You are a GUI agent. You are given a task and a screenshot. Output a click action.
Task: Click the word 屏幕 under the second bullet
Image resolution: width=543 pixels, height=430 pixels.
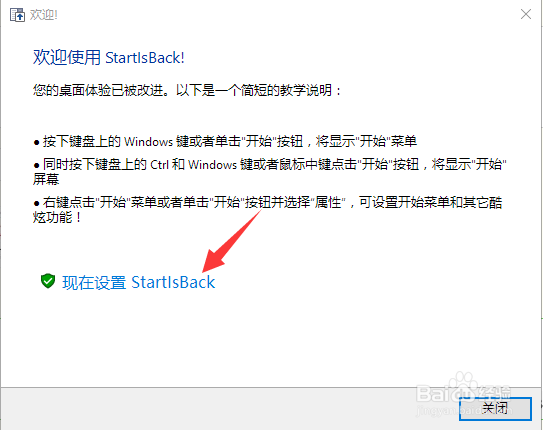click(46, 179)
